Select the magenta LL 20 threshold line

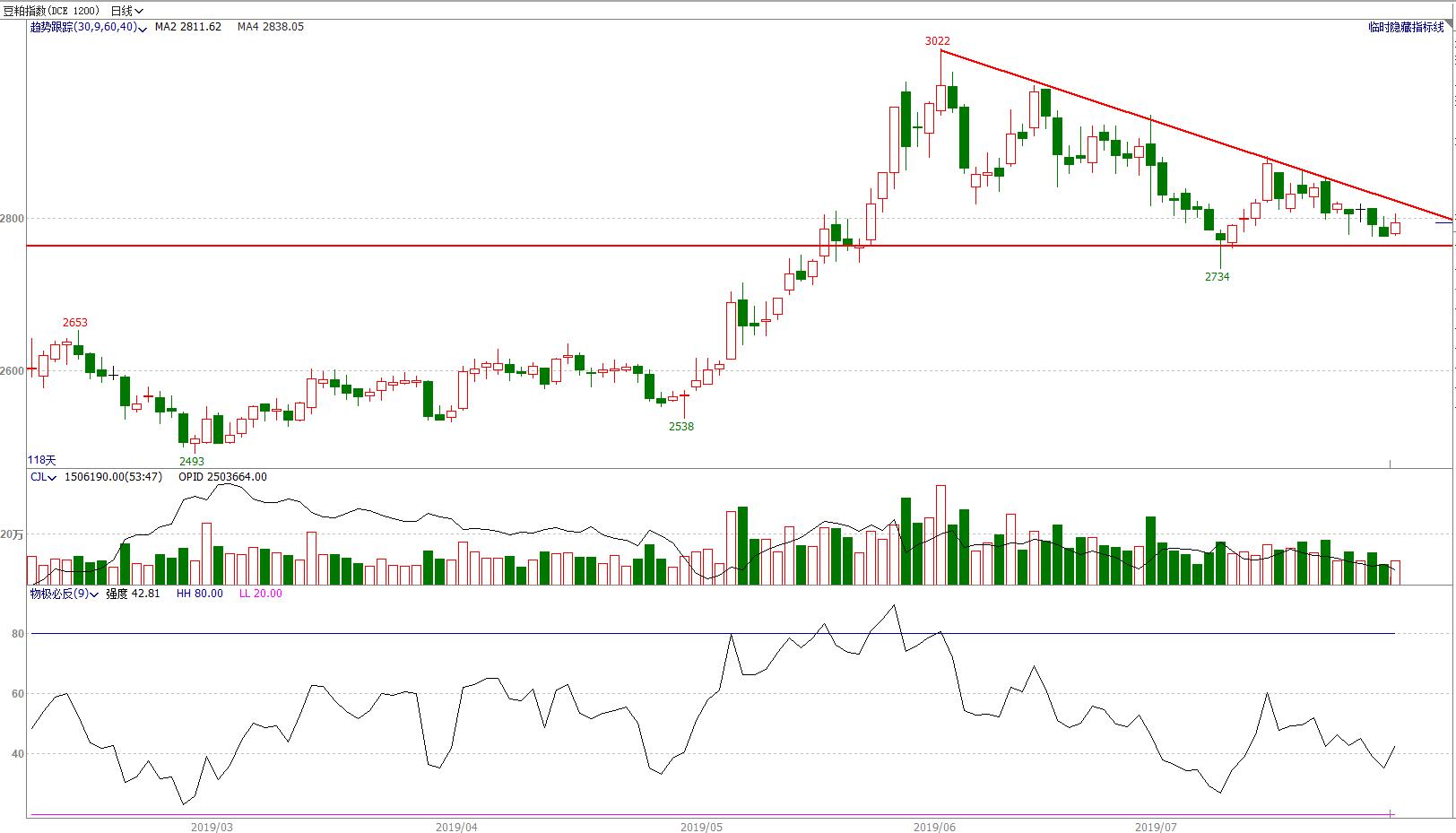pyautogui.click(x=713, y=815)
